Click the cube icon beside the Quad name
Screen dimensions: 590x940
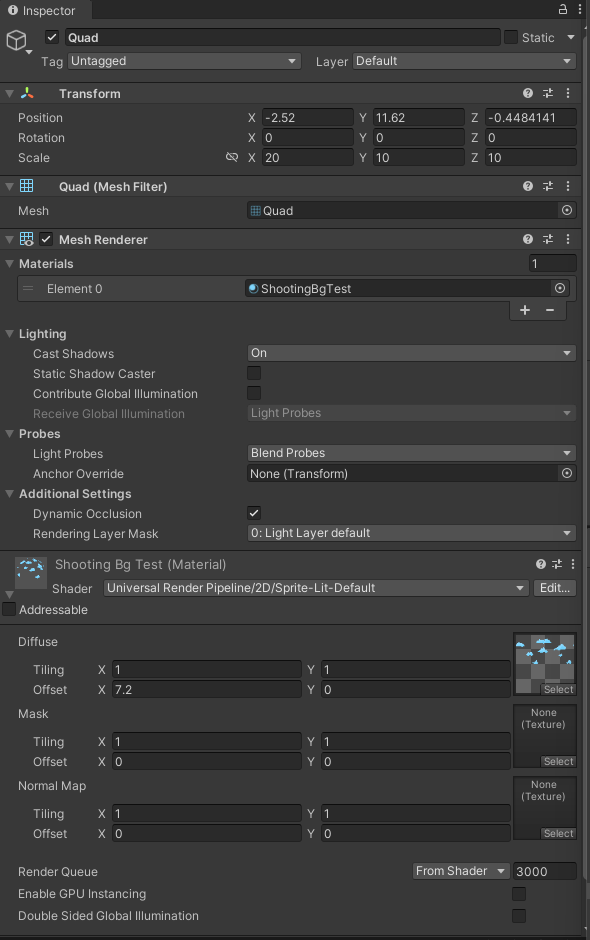pos(15,37)
